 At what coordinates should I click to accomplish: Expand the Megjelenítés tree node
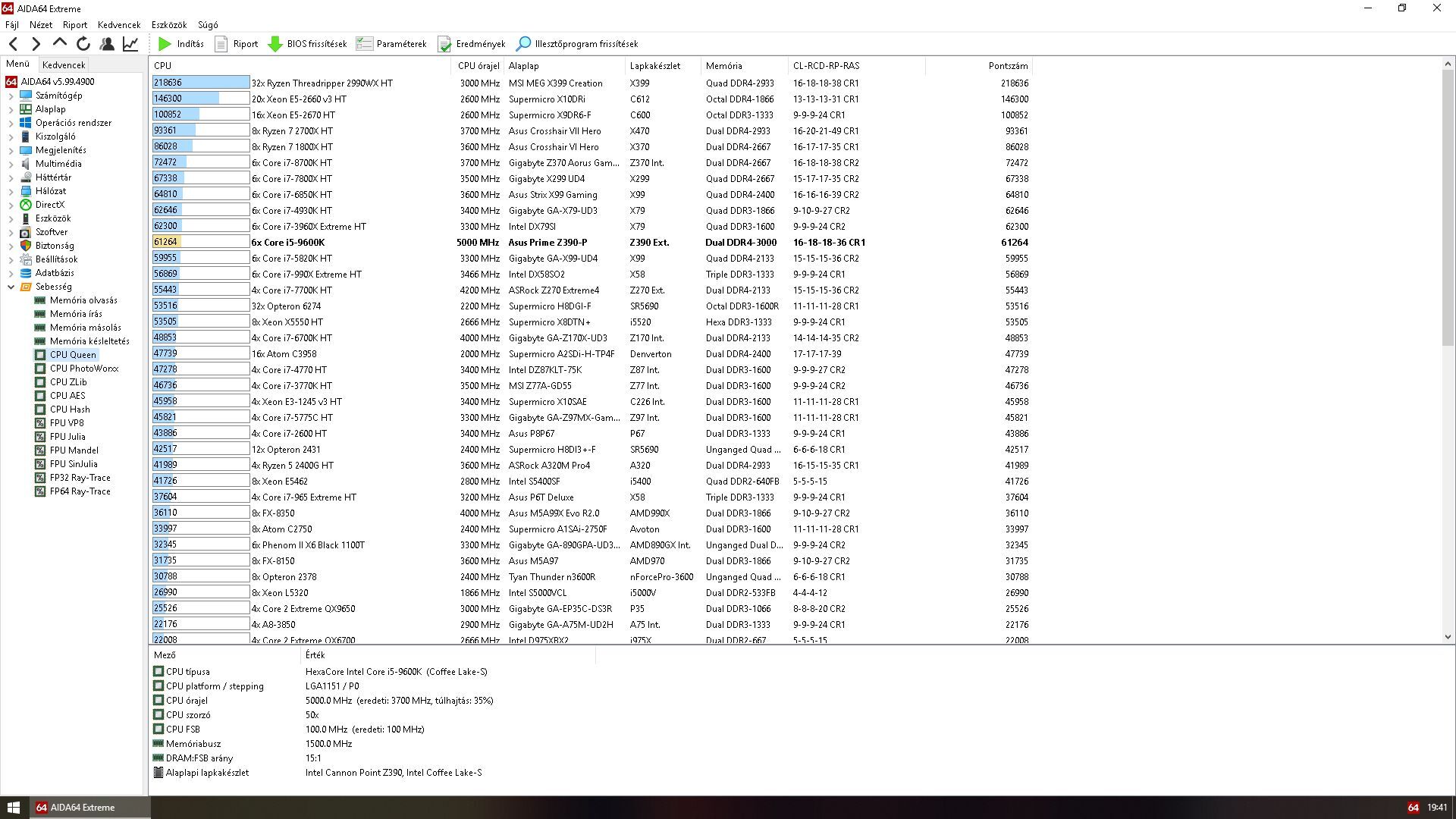(11, 151)
